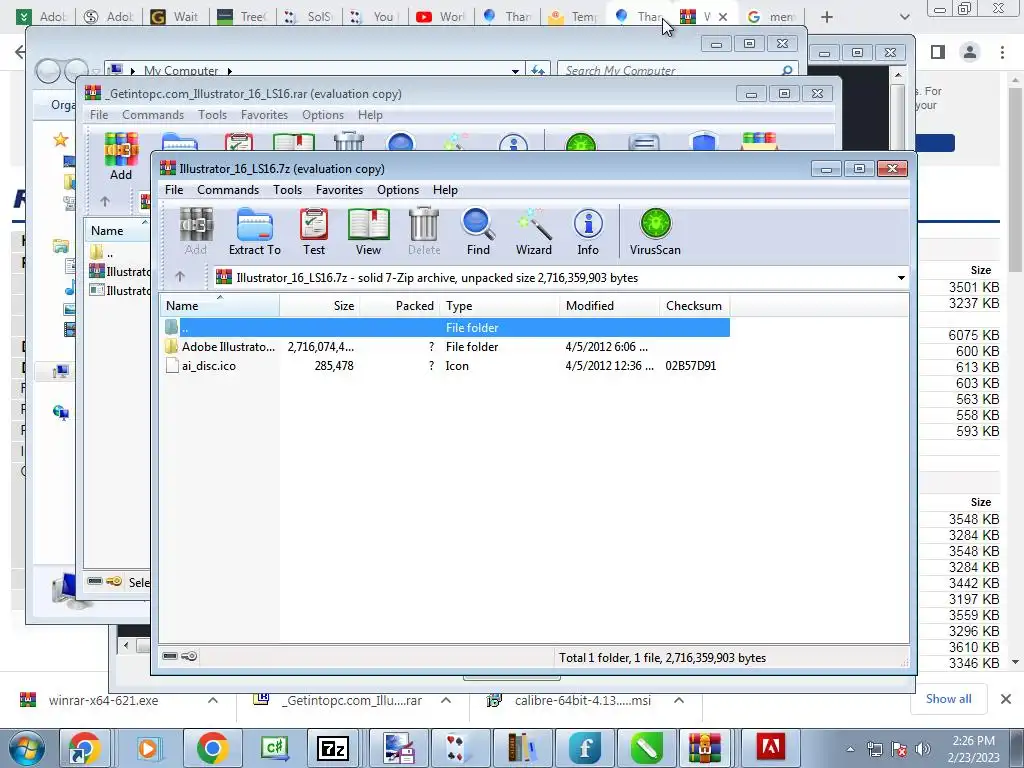Viewport: 1024px width, 768px height.
Task: Go up one level arrow in 7z window
Action: (180, 277)
